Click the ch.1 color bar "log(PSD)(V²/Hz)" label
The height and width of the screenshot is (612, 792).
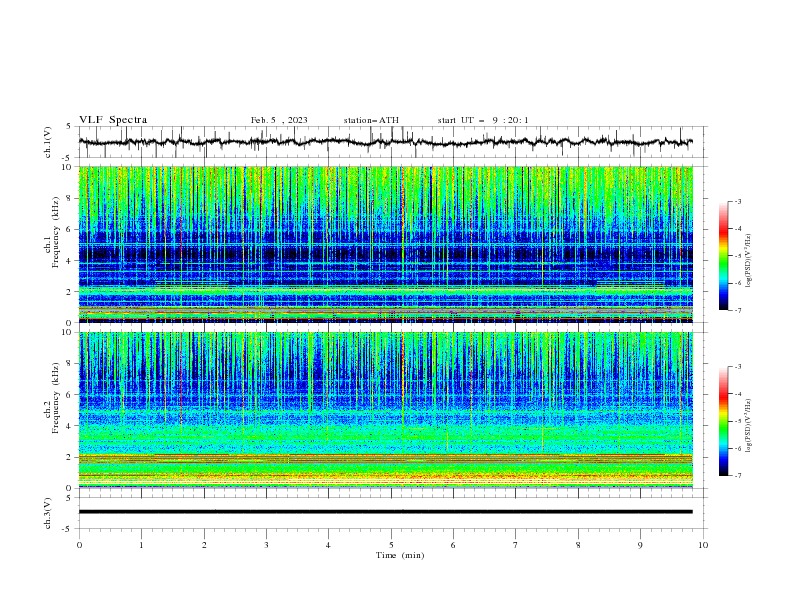coord(749,261)
